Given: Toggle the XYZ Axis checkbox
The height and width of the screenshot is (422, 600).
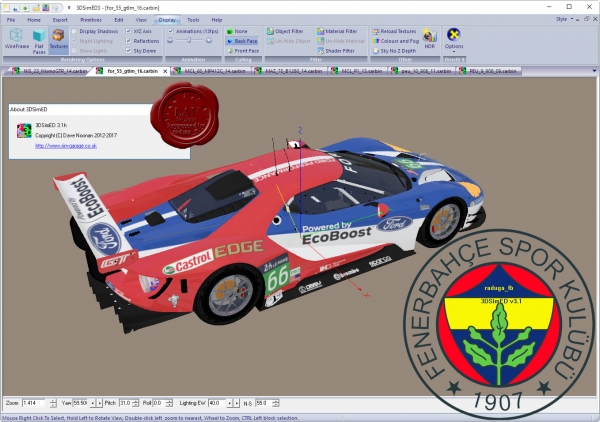Looking at the screenshot, I should 129,31.
